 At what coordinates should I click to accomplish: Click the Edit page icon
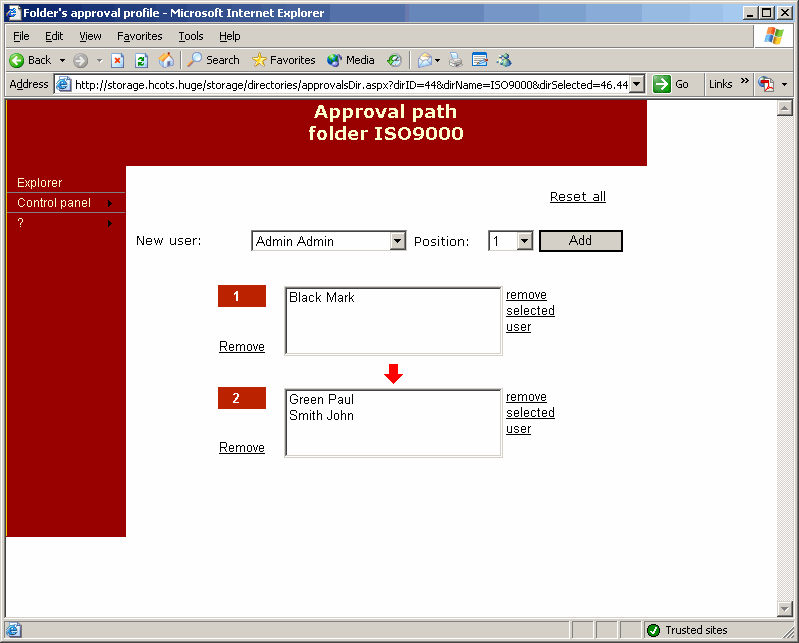[x=480, y=60]
